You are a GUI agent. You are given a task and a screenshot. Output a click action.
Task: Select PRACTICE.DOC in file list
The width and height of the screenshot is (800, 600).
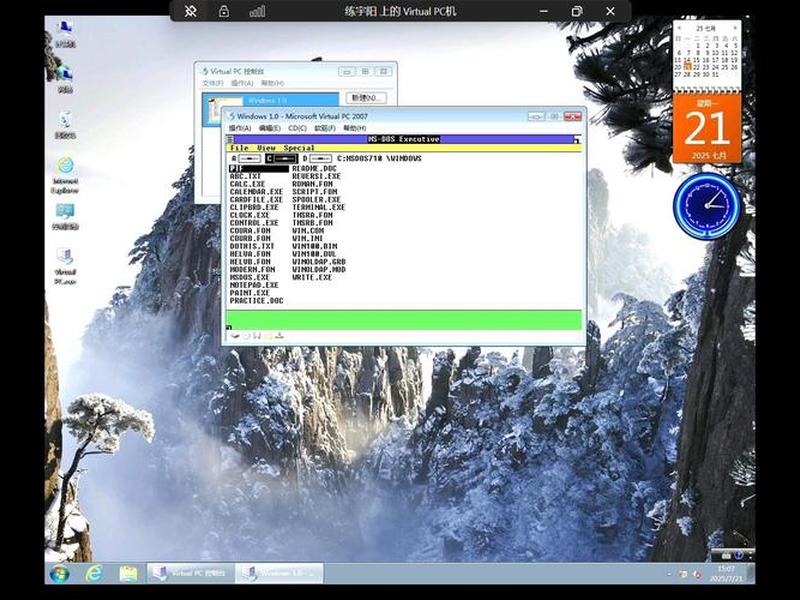256,301
